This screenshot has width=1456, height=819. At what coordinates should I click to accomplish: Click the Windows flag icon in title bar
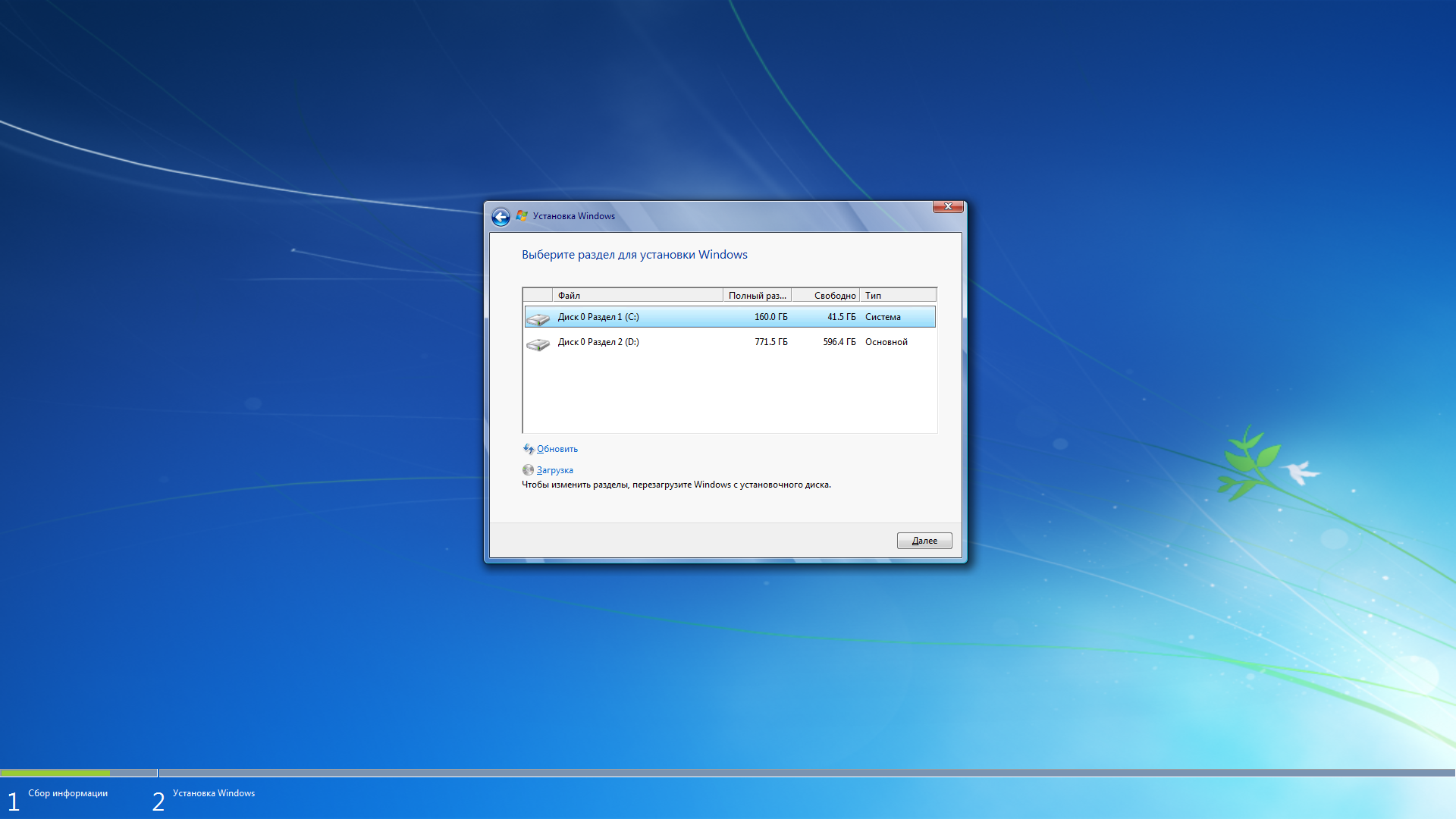tap(522, 216)
